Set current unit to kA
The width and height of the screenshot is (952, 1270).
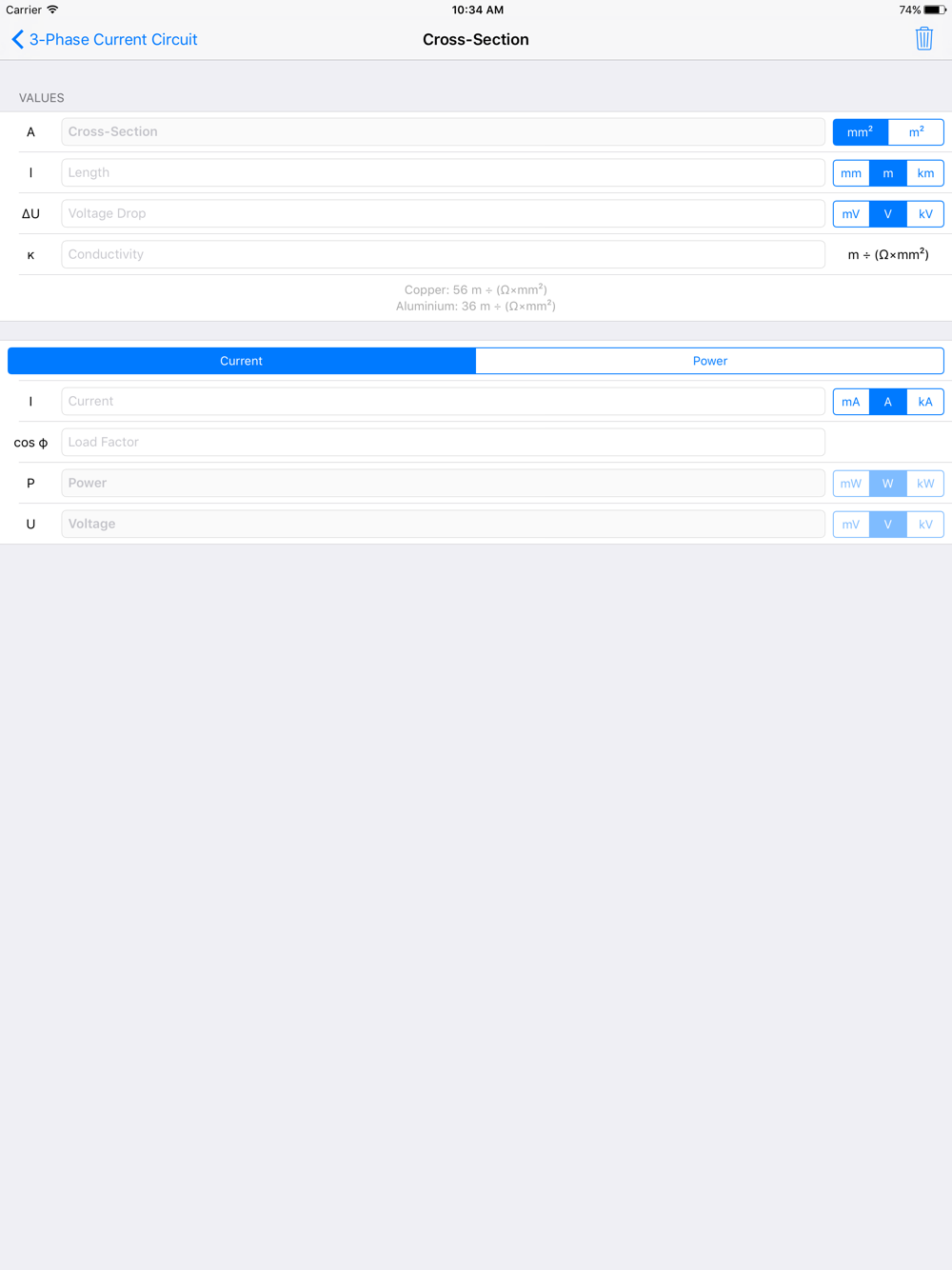coord(925,402)
